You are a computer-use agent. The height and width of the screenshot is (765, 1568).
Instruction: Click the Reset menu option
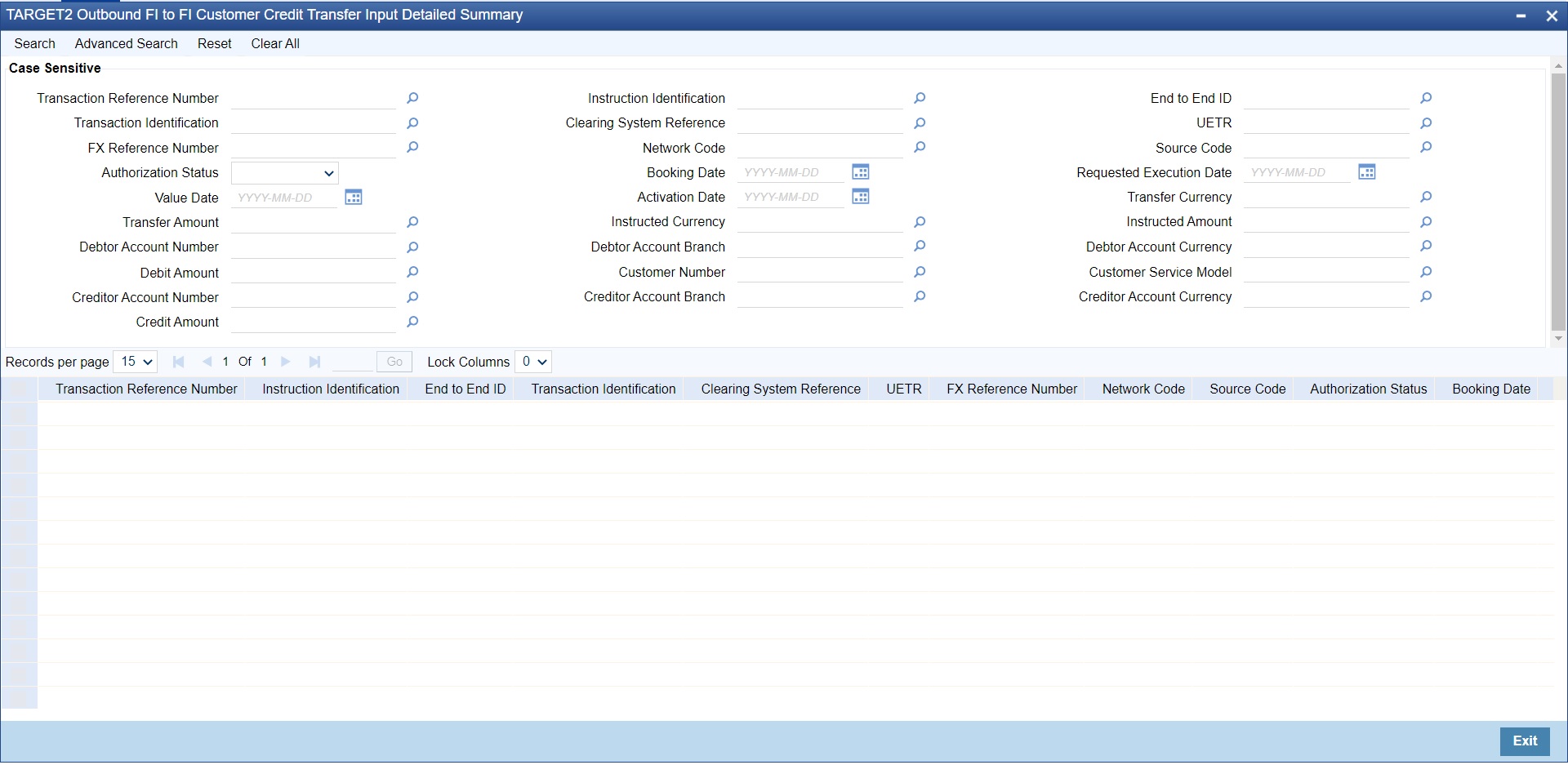(215, 44)
